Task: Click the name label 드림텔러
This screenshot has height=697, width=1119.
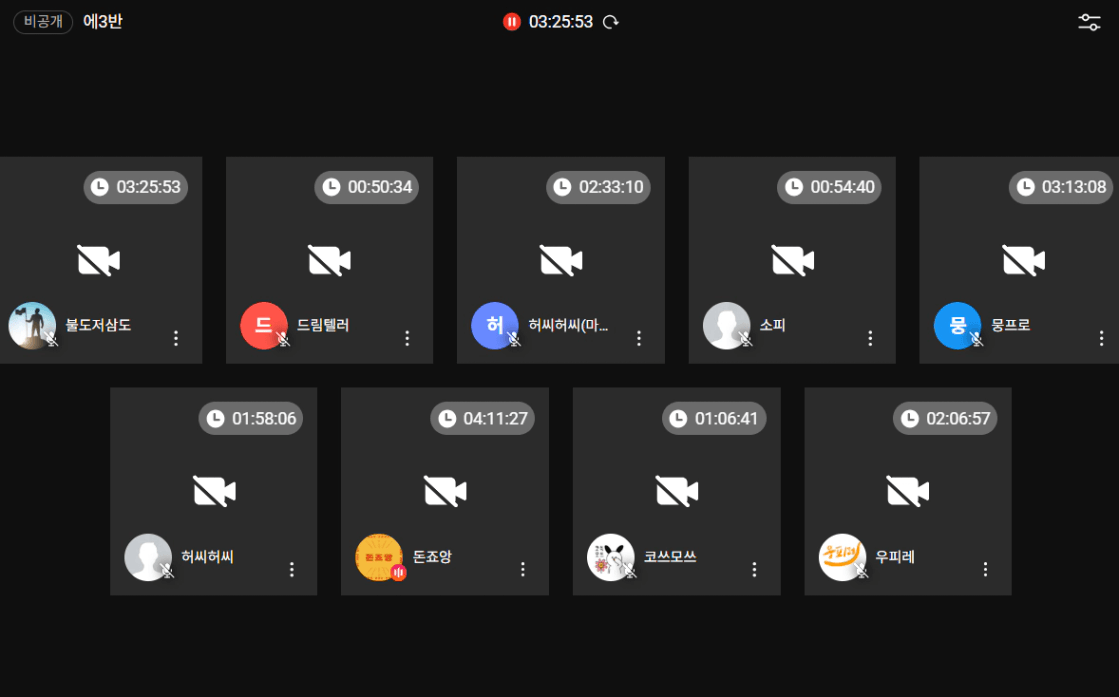Action: point(323,325)
